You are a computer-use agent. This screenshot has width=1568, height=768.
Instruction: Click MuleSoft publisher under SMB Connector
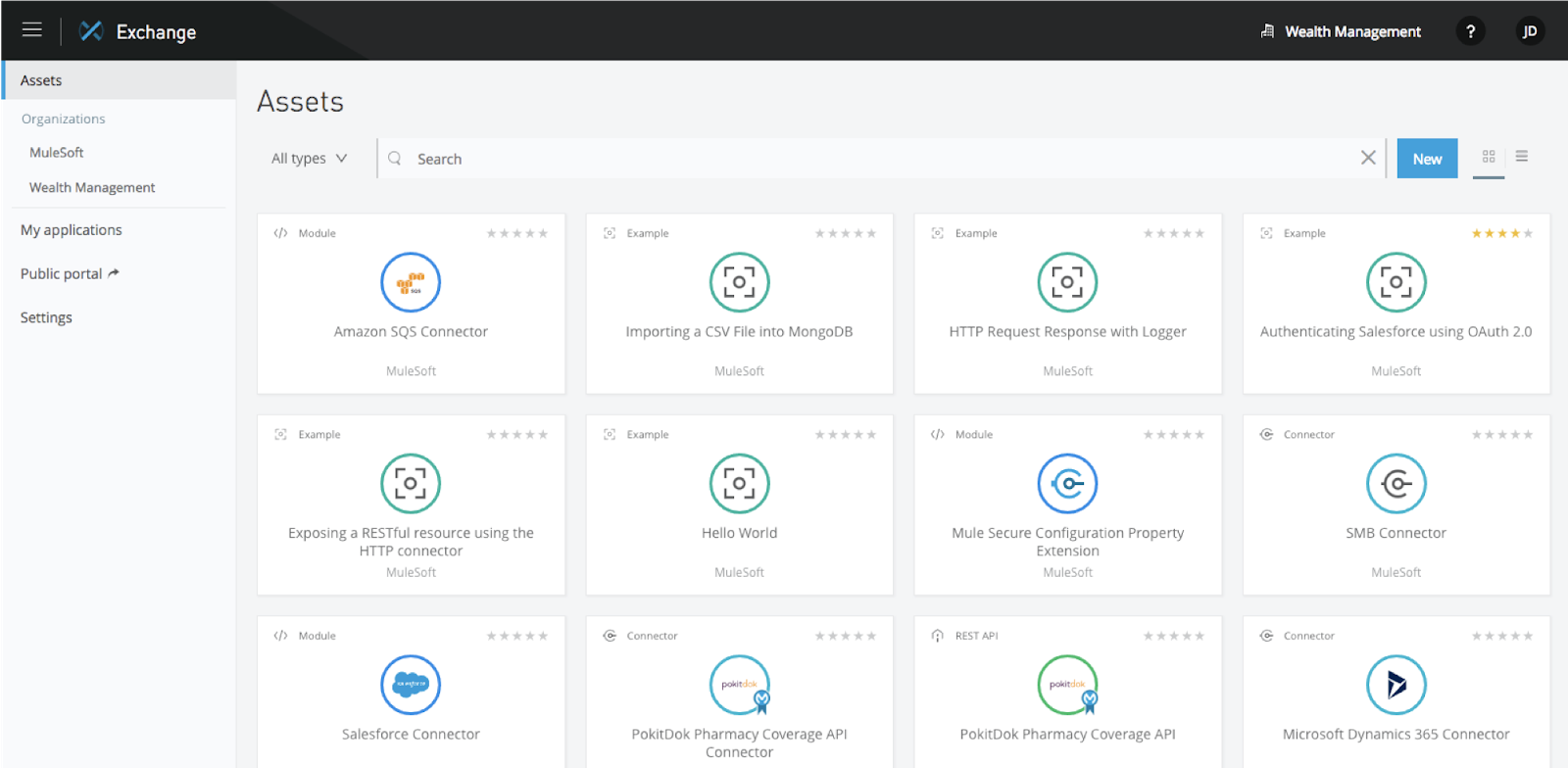[1396, 572]
